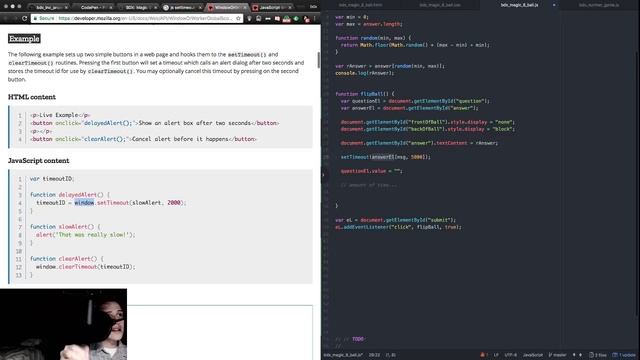Viewport: 640px width, 360px height.
Task: Open the linter error count in the status bar
Action: [x=484, y=355]
